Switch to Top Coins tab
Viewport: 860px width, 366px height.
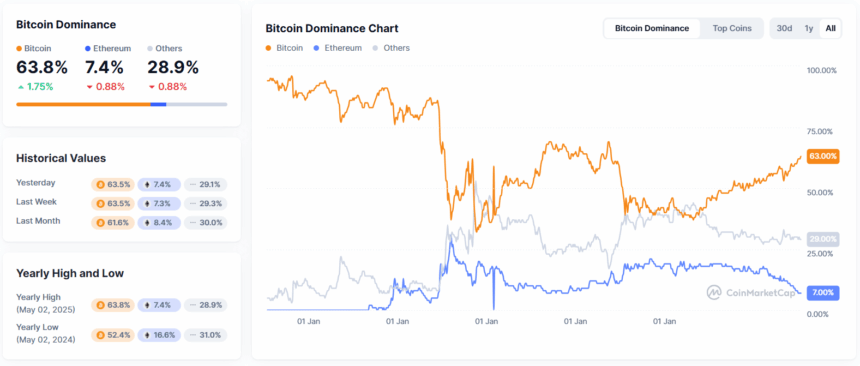(x=732, y=29)
